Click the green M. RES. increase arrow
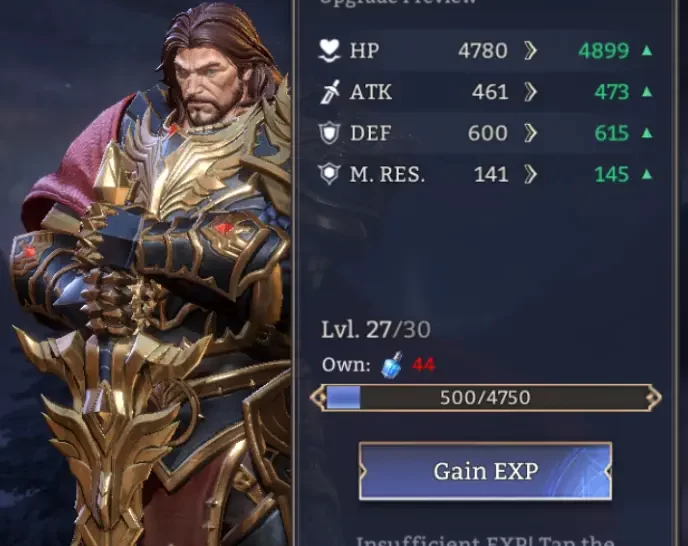The height and width of the screenshot is (546, 688). click(647, 174)
